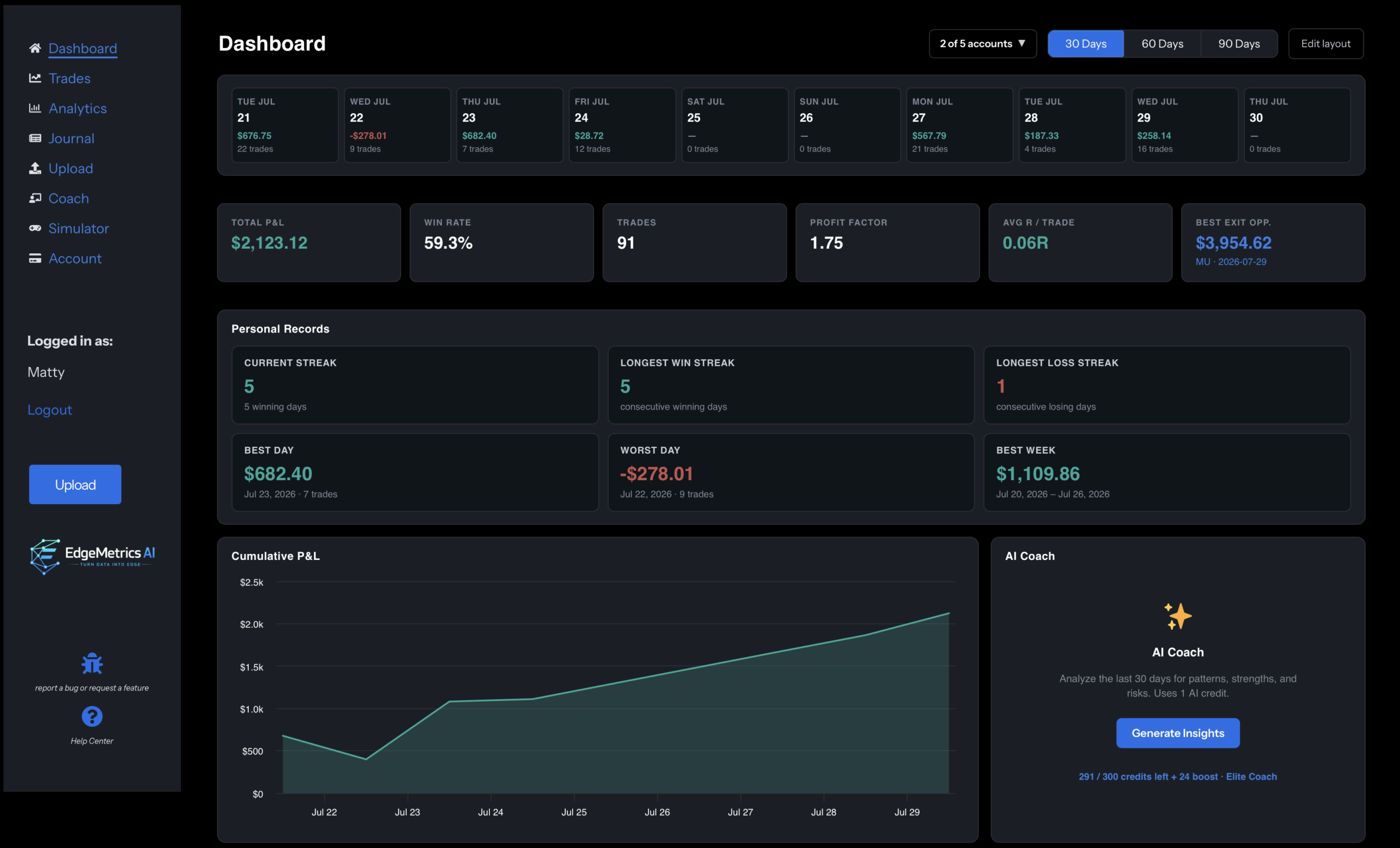
Task: Click the Logout link
Action: pyautogui.click(x=50, y=410)
